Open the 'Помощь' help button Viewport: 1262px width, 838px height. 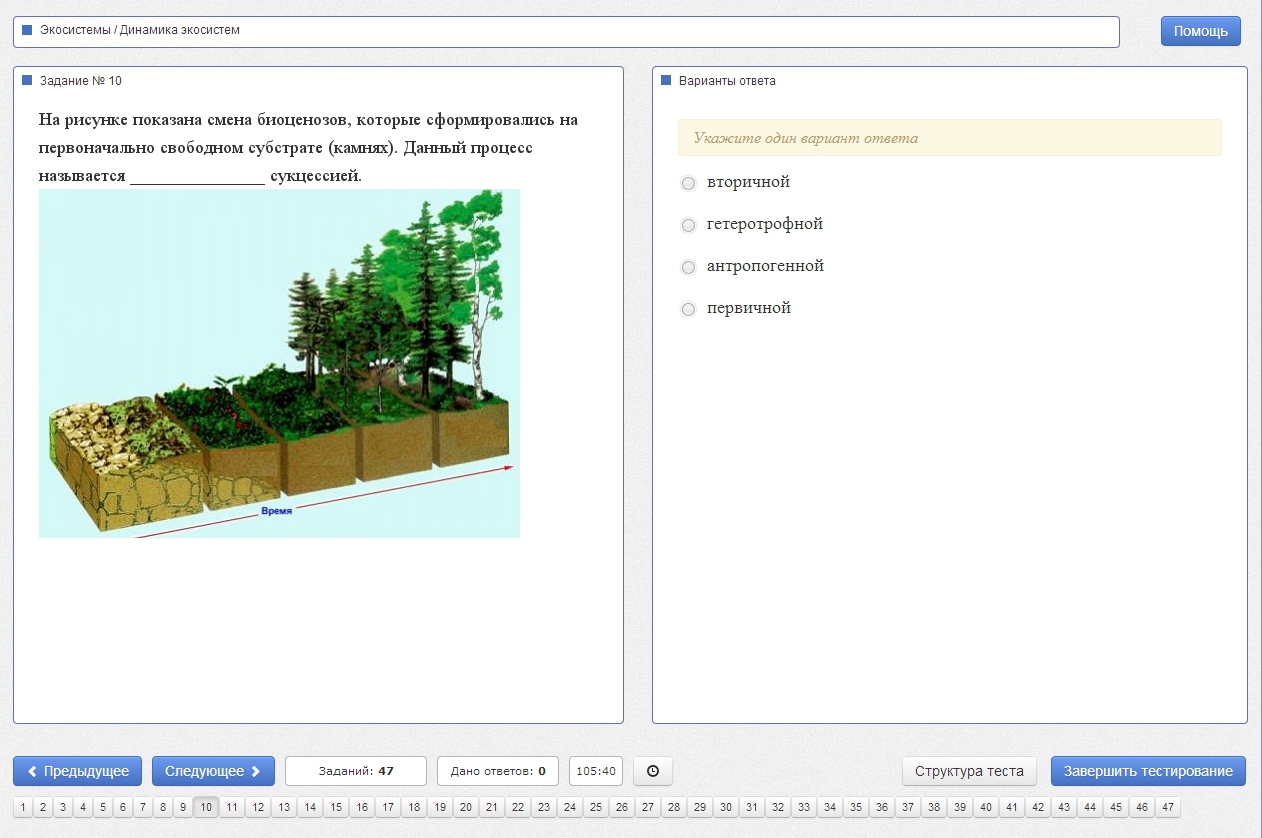coord(1201,31)
